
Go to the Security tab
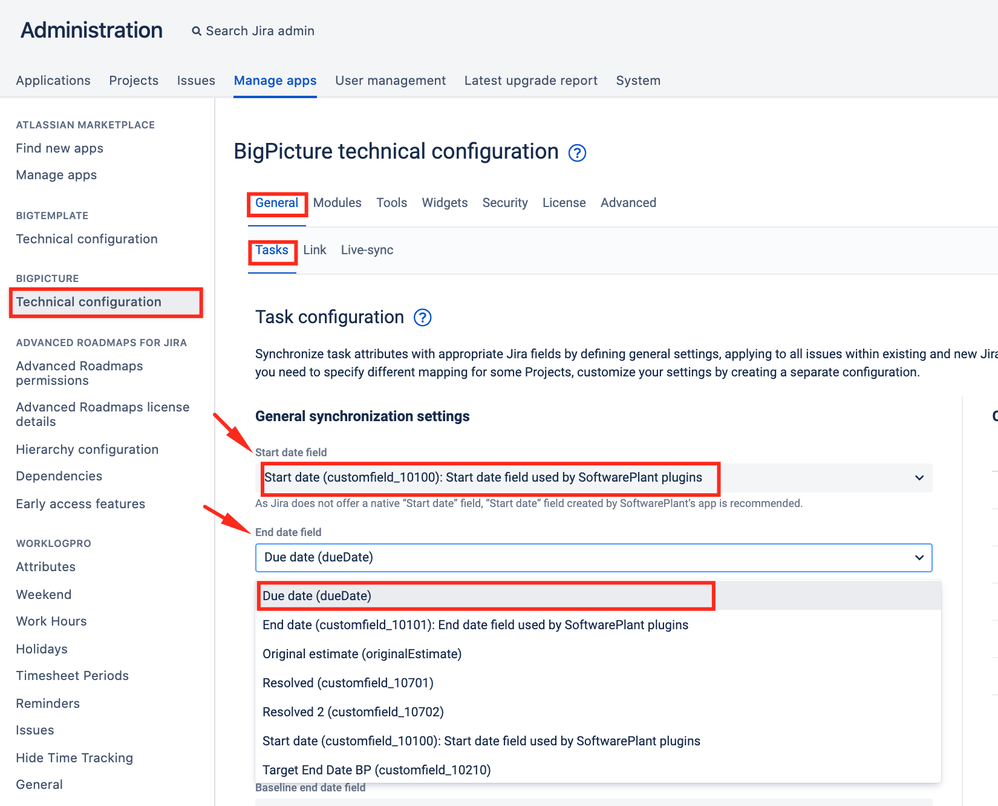(505, 202)
